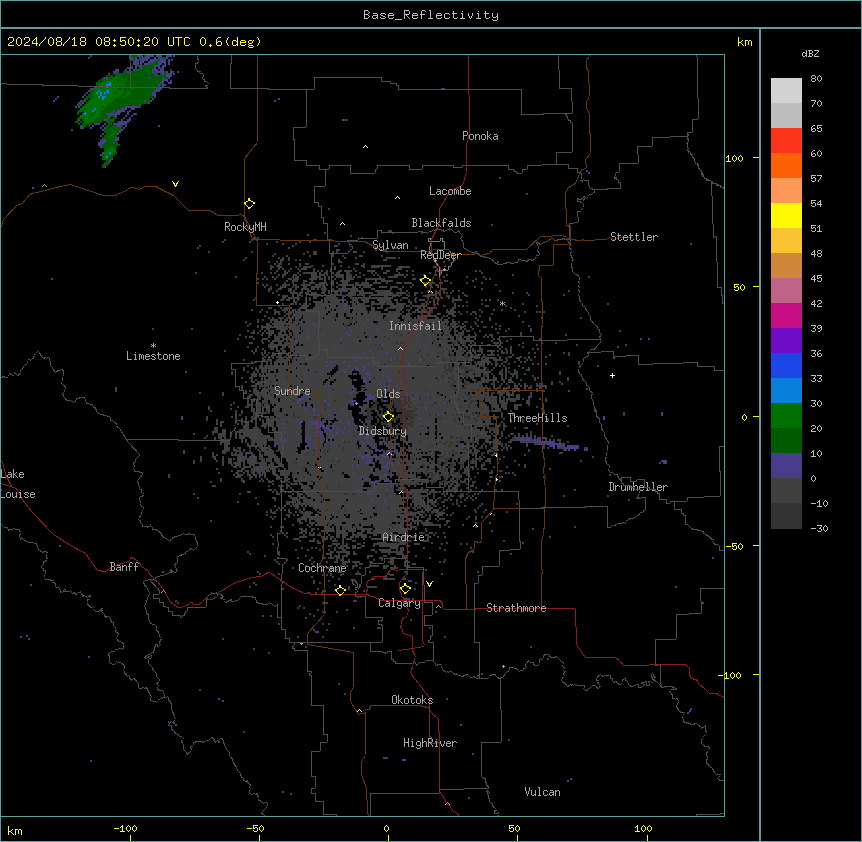Viewport: 862px width, 842px height.
Task: Click the Okotoks town label
Action: [x=412, y=700]
